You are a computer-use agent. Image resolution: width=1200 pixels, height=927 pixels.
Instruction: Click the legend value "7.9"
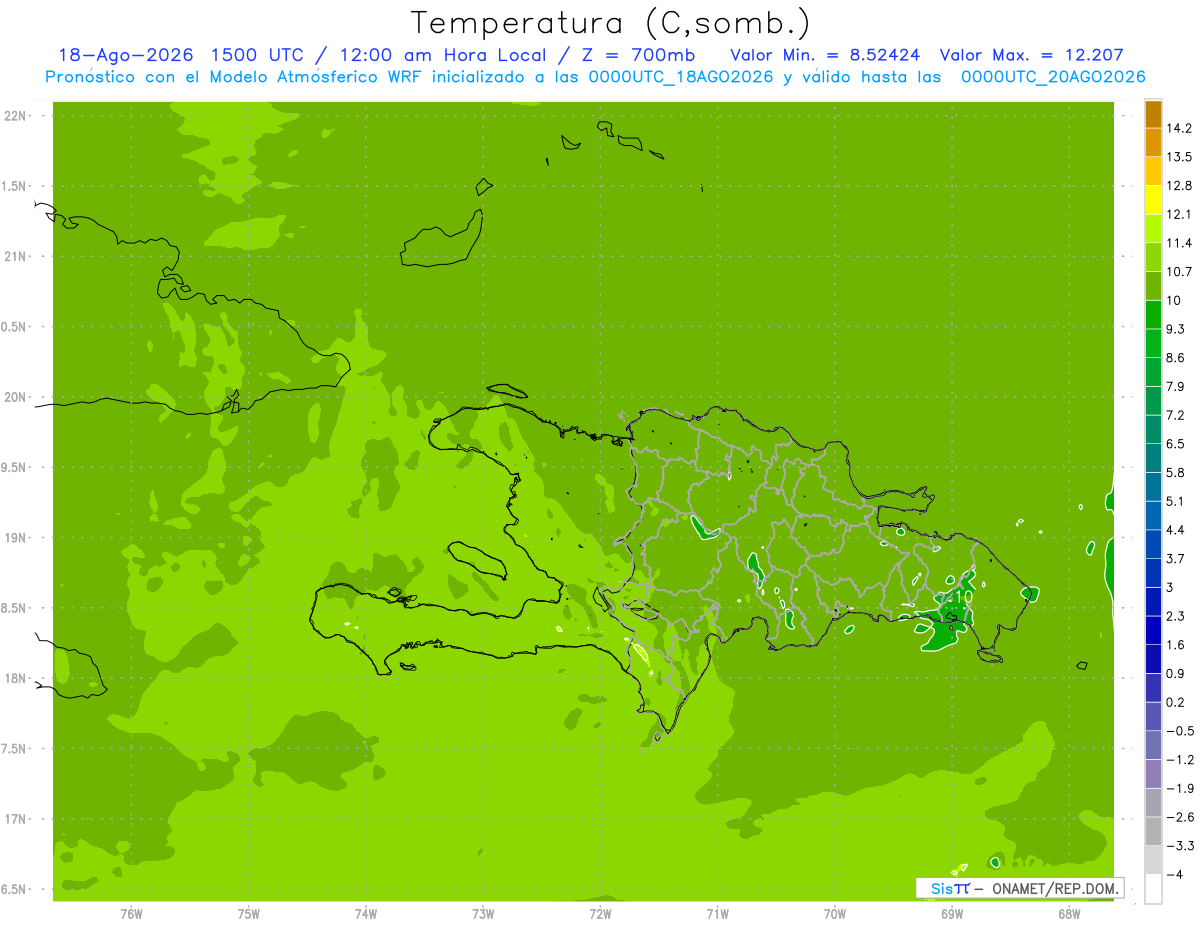coord(1176,386)
